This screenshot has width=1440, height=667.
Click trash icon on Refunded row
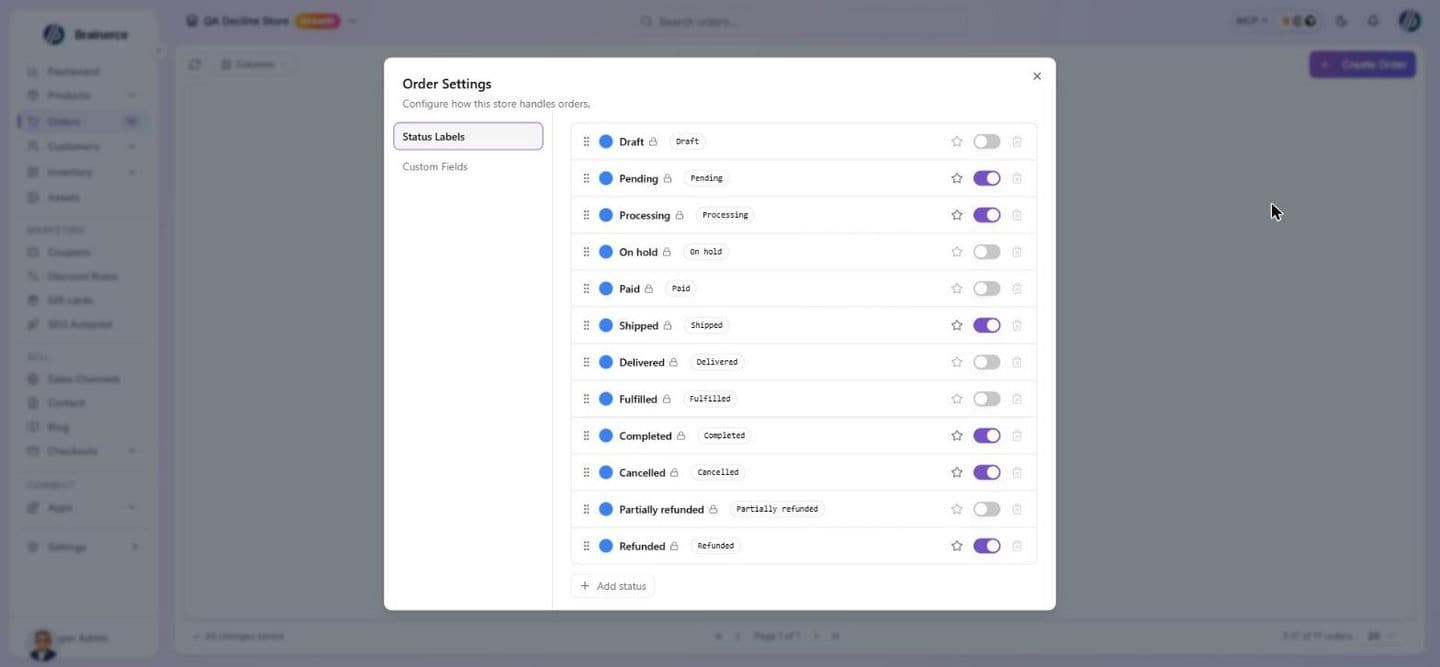(x=1017, y=546)
